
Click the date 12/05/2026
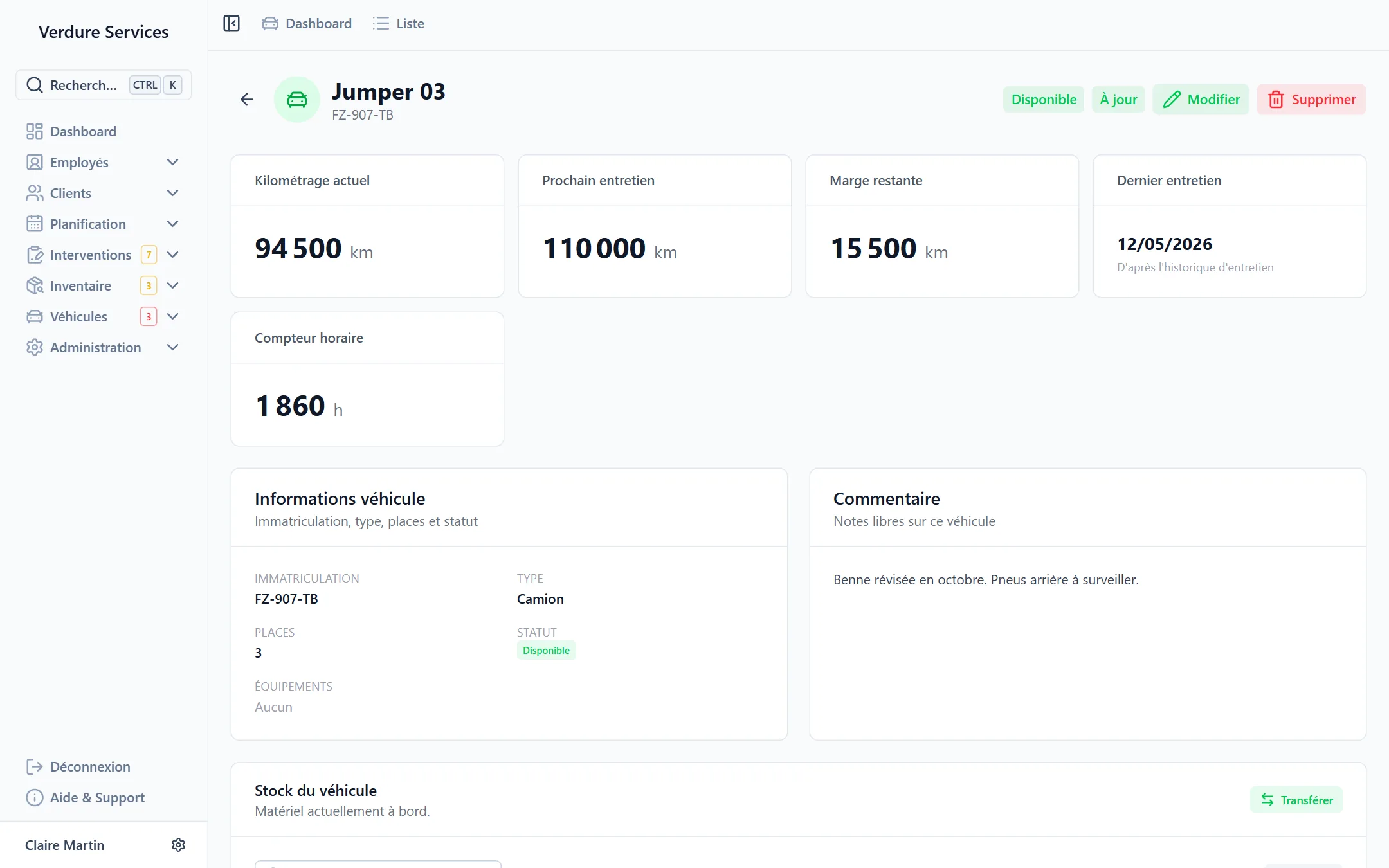tap(1165, 244)
